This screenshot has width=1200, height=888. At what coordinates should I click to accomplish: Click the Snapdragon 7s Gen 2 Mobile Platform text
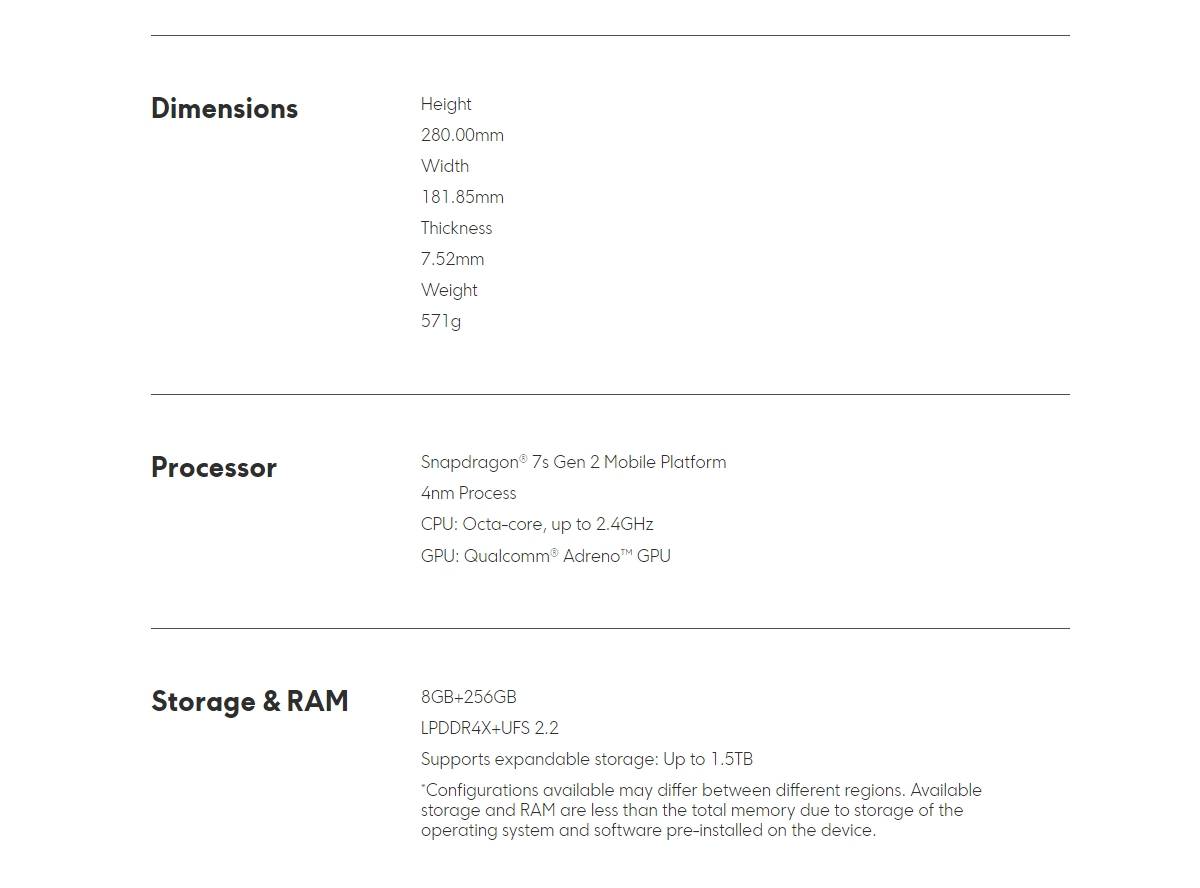pyautogui.click(x=573, y=462)
